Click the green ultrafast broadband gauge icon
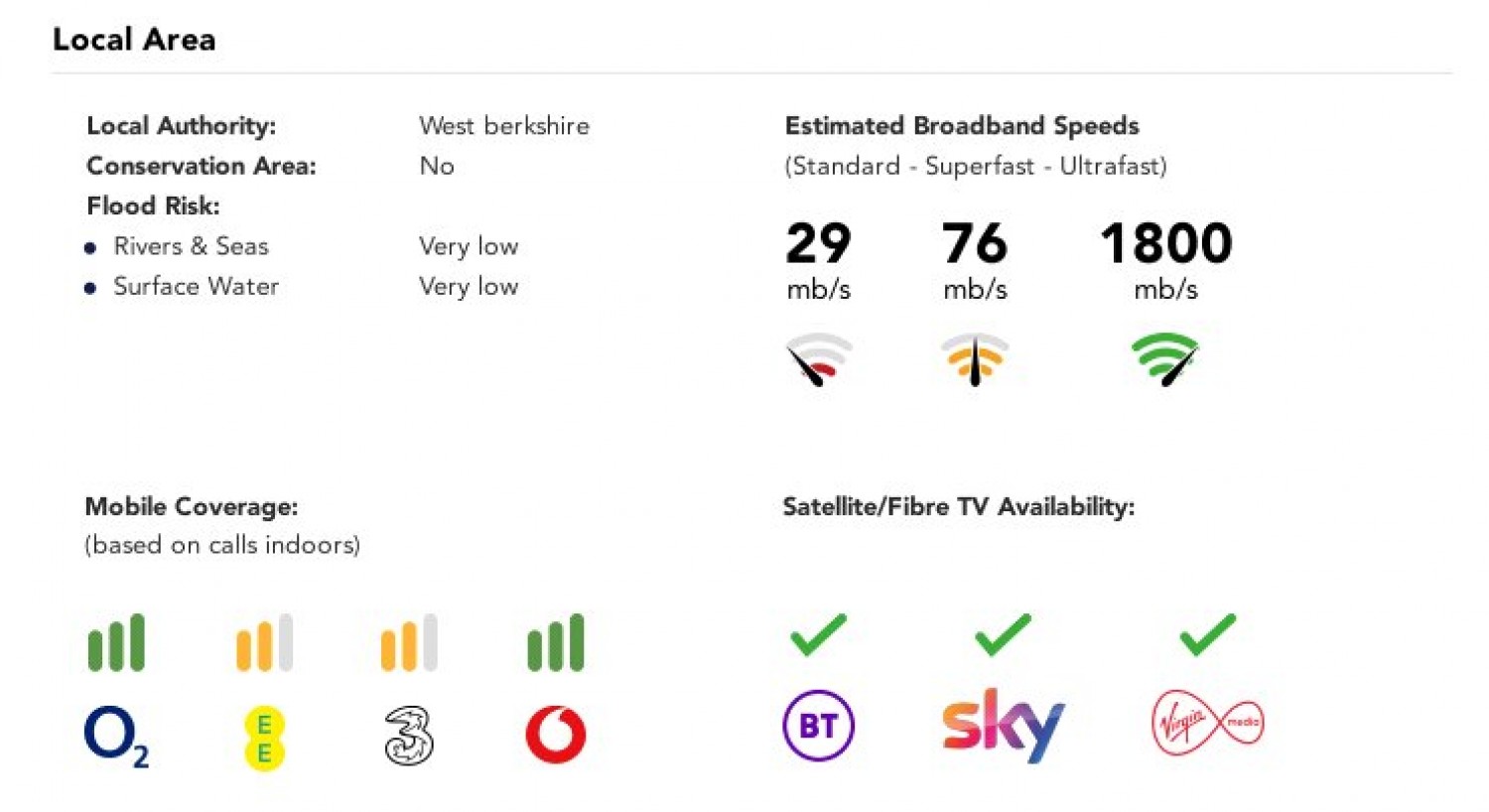 click(x=1164, y=358)
